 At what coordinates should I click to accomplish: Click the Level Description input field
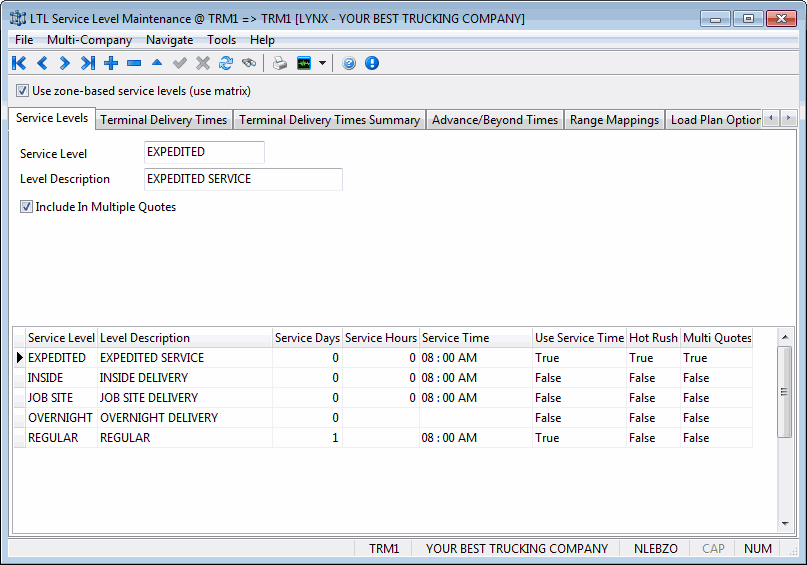pyautogui.click(x=243, y=179)
